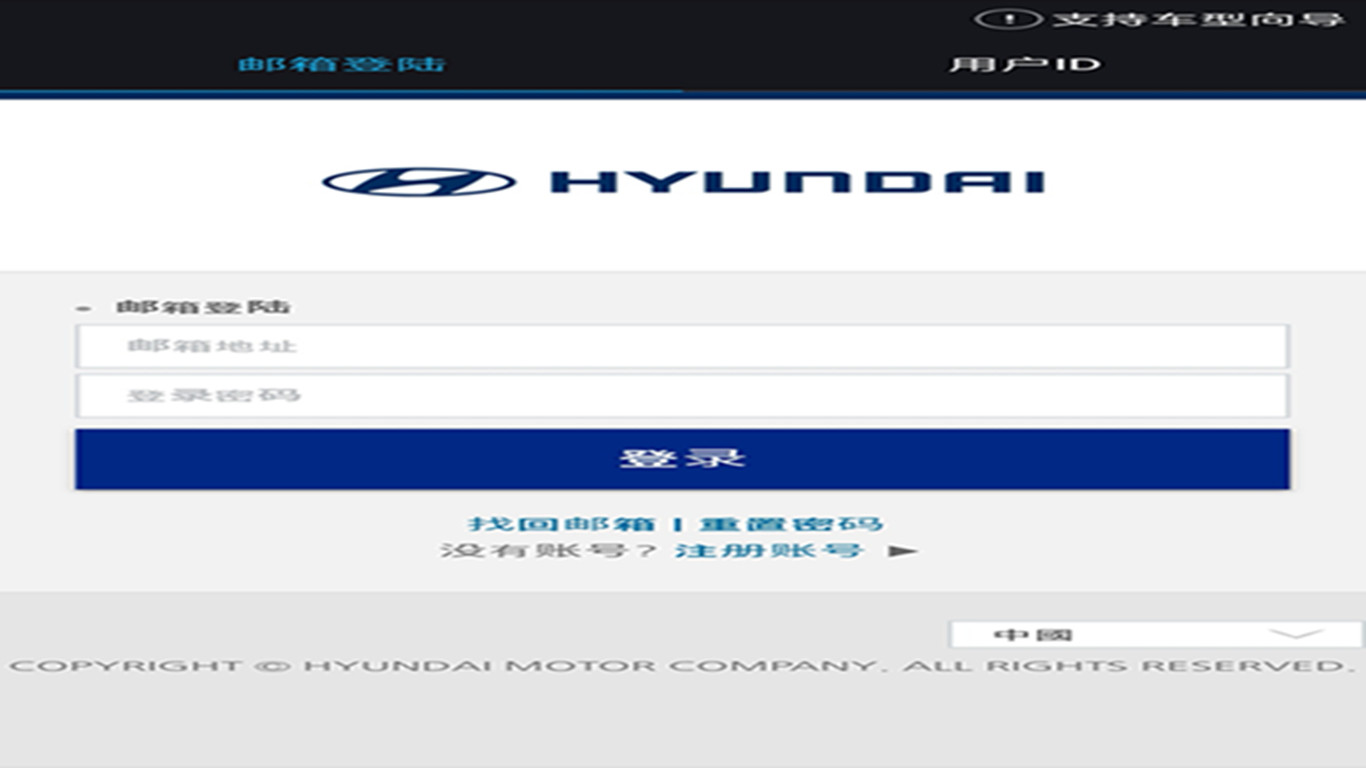Image resolution: width=1366 pixels, height=768 pixels.
Task: Click the Hyundai oval logo emblem
Action: (x=419, y=182)
